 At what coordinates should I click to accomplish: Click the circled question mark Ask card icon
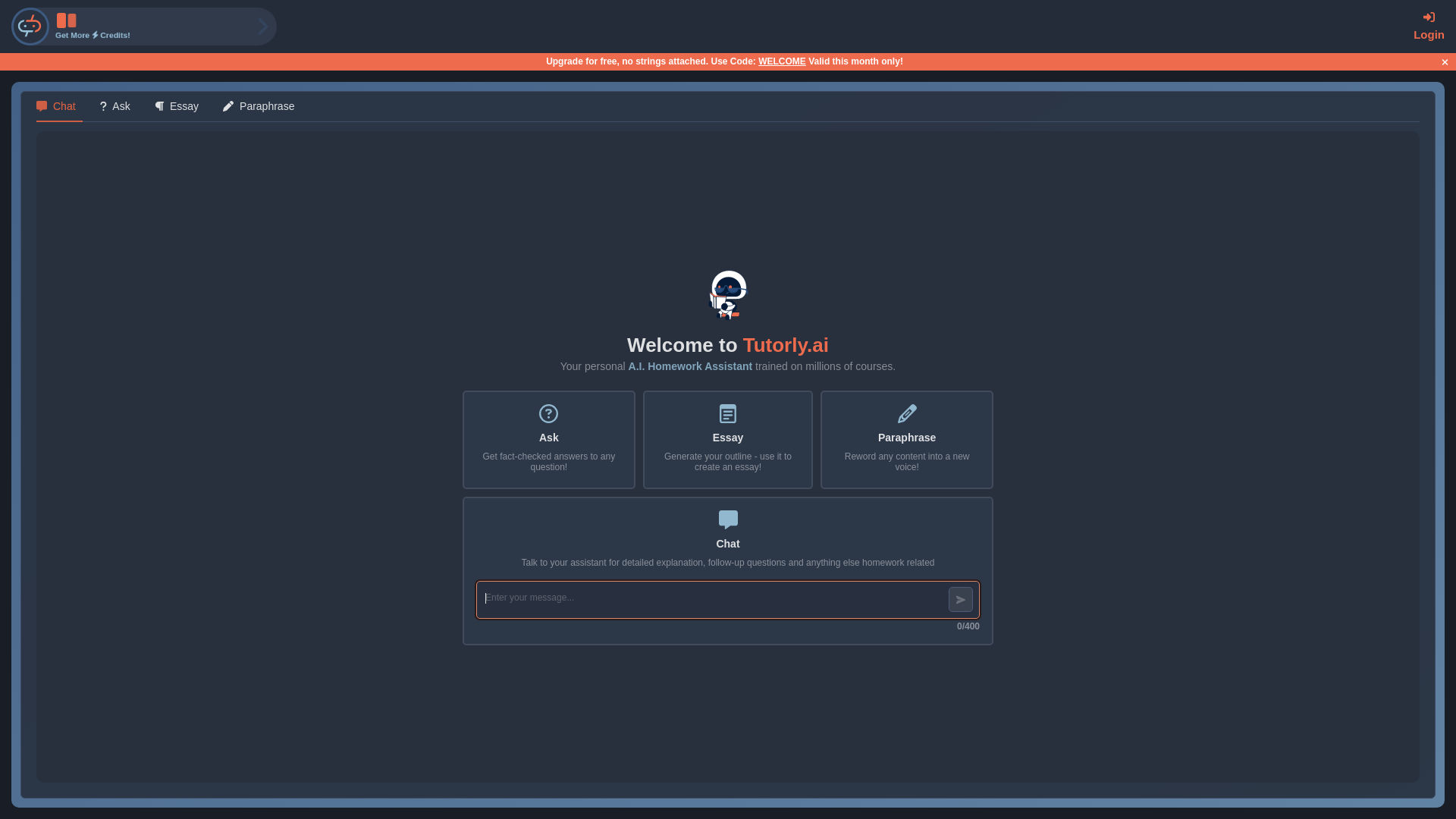(548, 413)
